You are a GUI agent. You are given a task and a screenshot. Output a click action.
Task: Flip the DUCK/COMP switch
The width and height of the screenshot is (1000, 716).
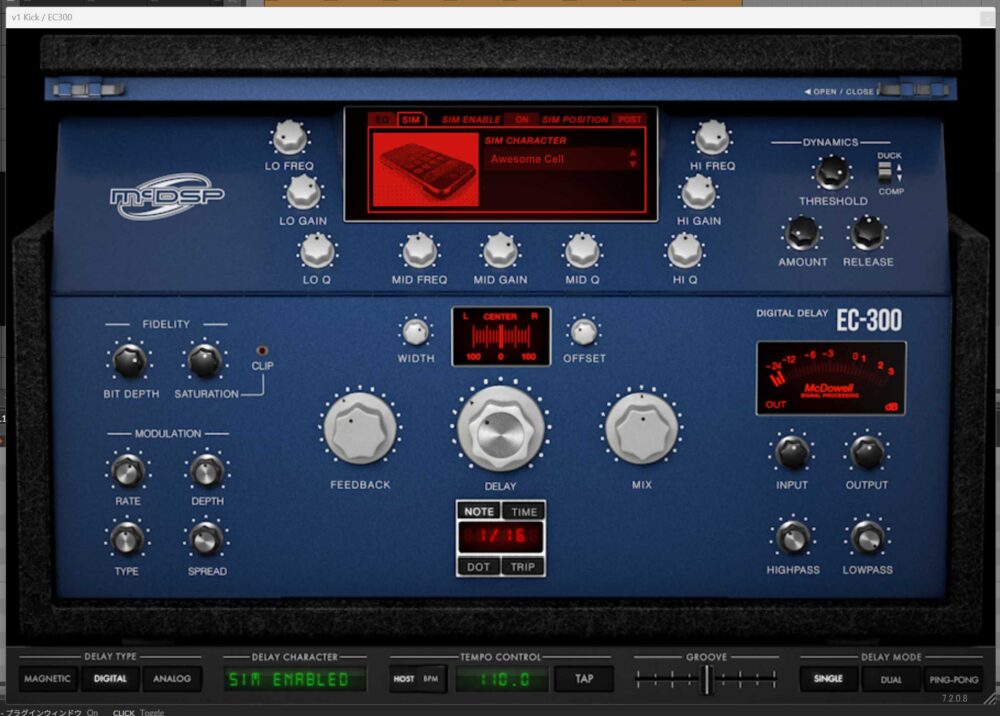click(x=885, y=172)
